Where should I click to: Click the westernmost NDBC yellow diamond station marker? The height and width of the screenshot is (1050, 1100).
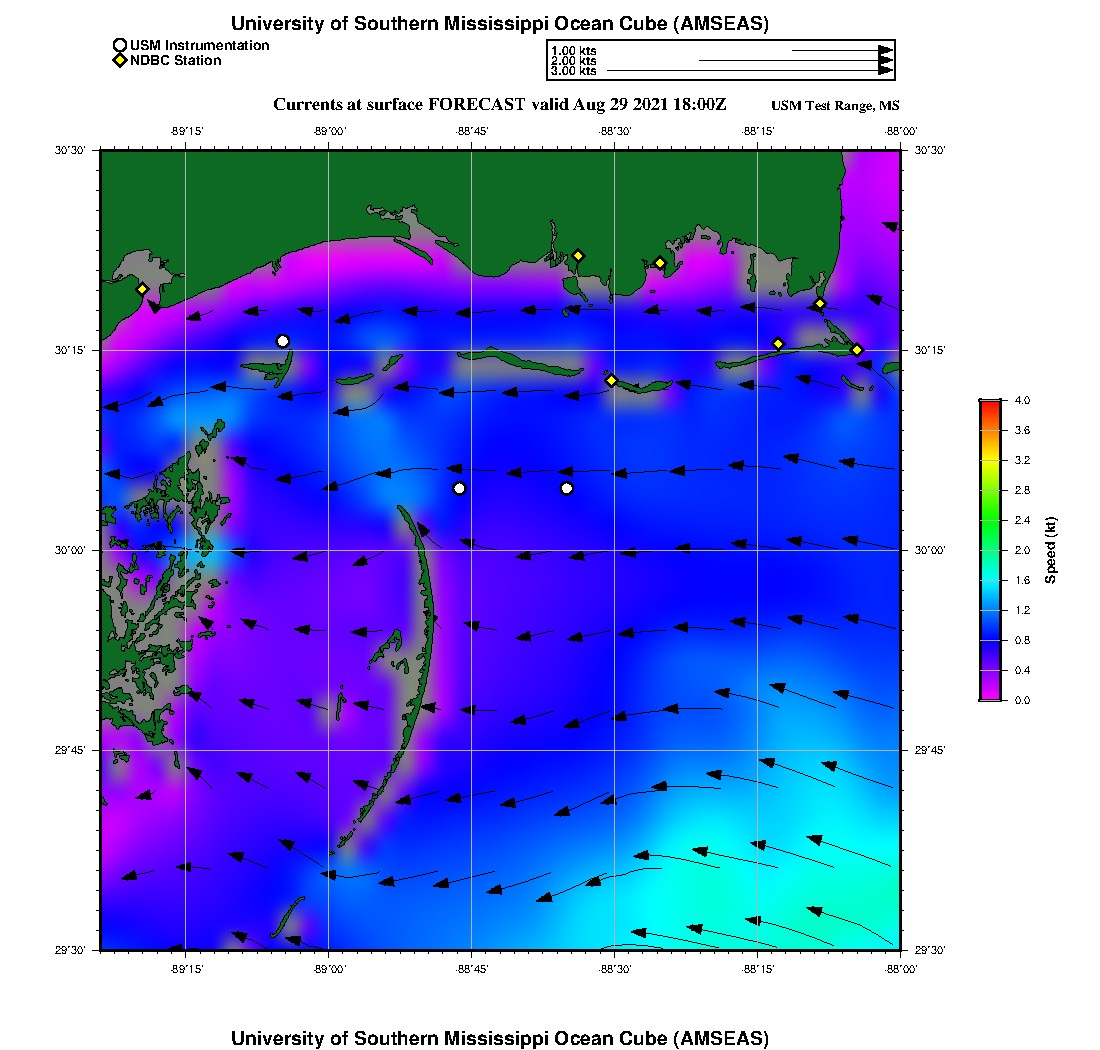click(142, 289)
